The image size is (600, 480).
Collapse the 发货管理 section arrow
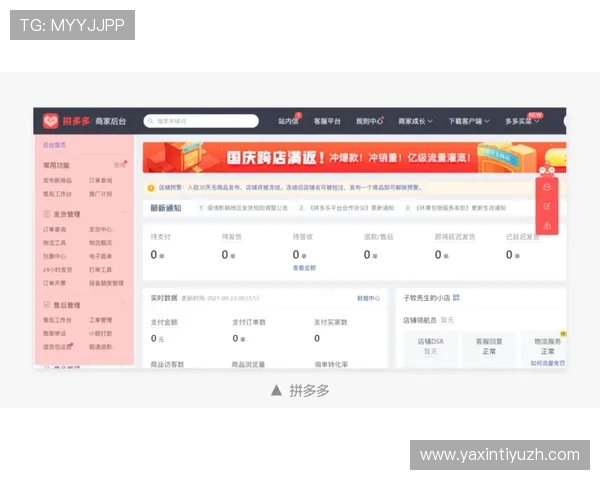click(x=123, y=212)
